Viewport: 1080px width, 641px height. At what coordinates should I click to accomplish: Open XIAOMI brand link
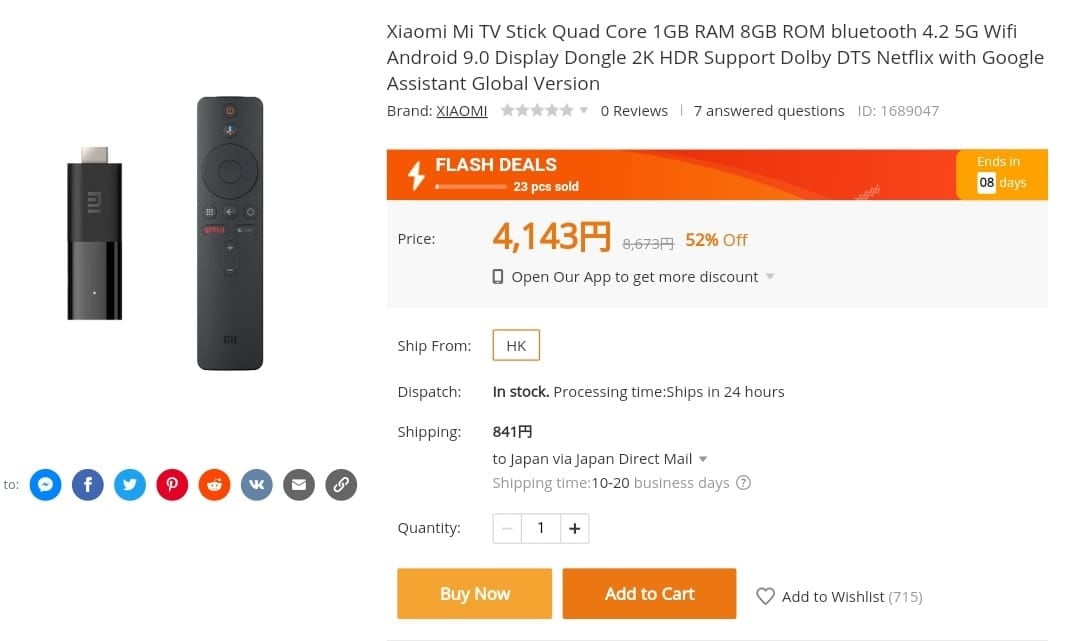[x=462, y=111]
